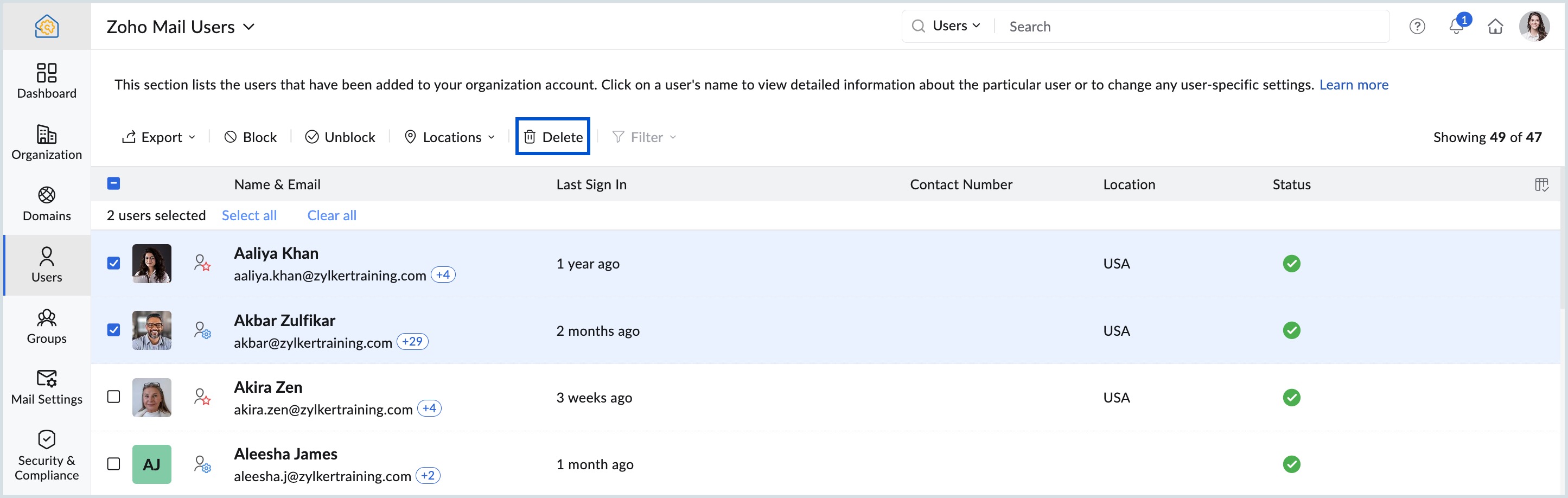The width and height of the screenshot is (1568, 498).
Task: Click the Clear all link
Action: coord(332,215)
